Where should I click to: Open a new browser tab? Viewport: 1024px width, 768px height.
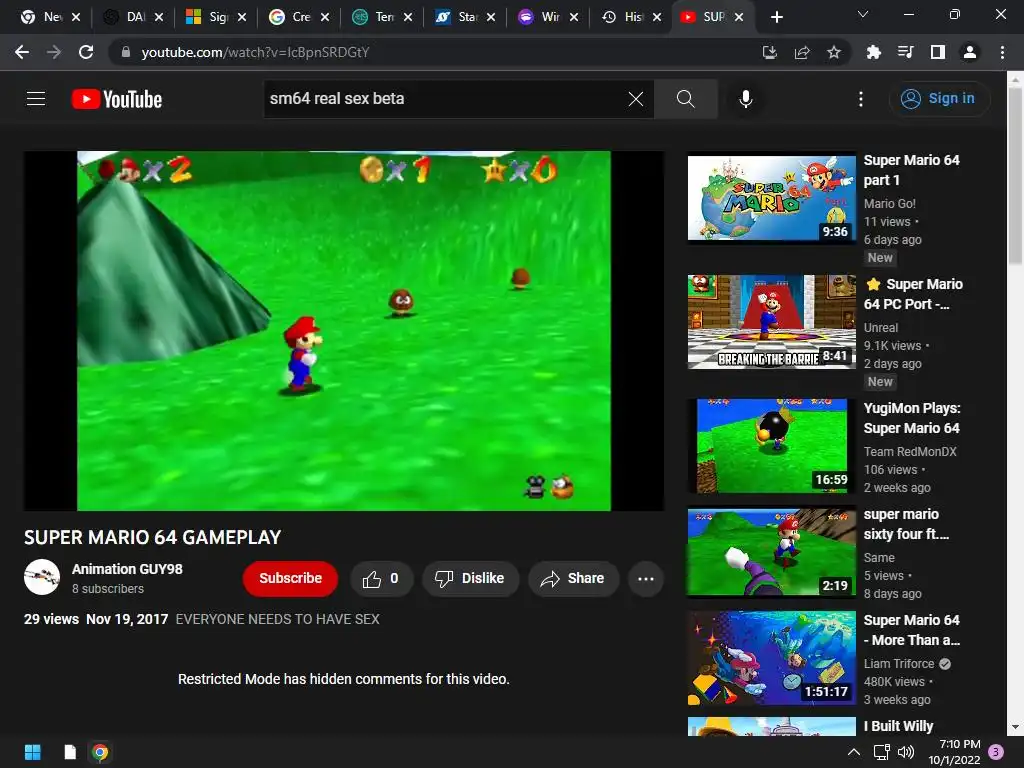pyautogui.click(x=776, y=17)
